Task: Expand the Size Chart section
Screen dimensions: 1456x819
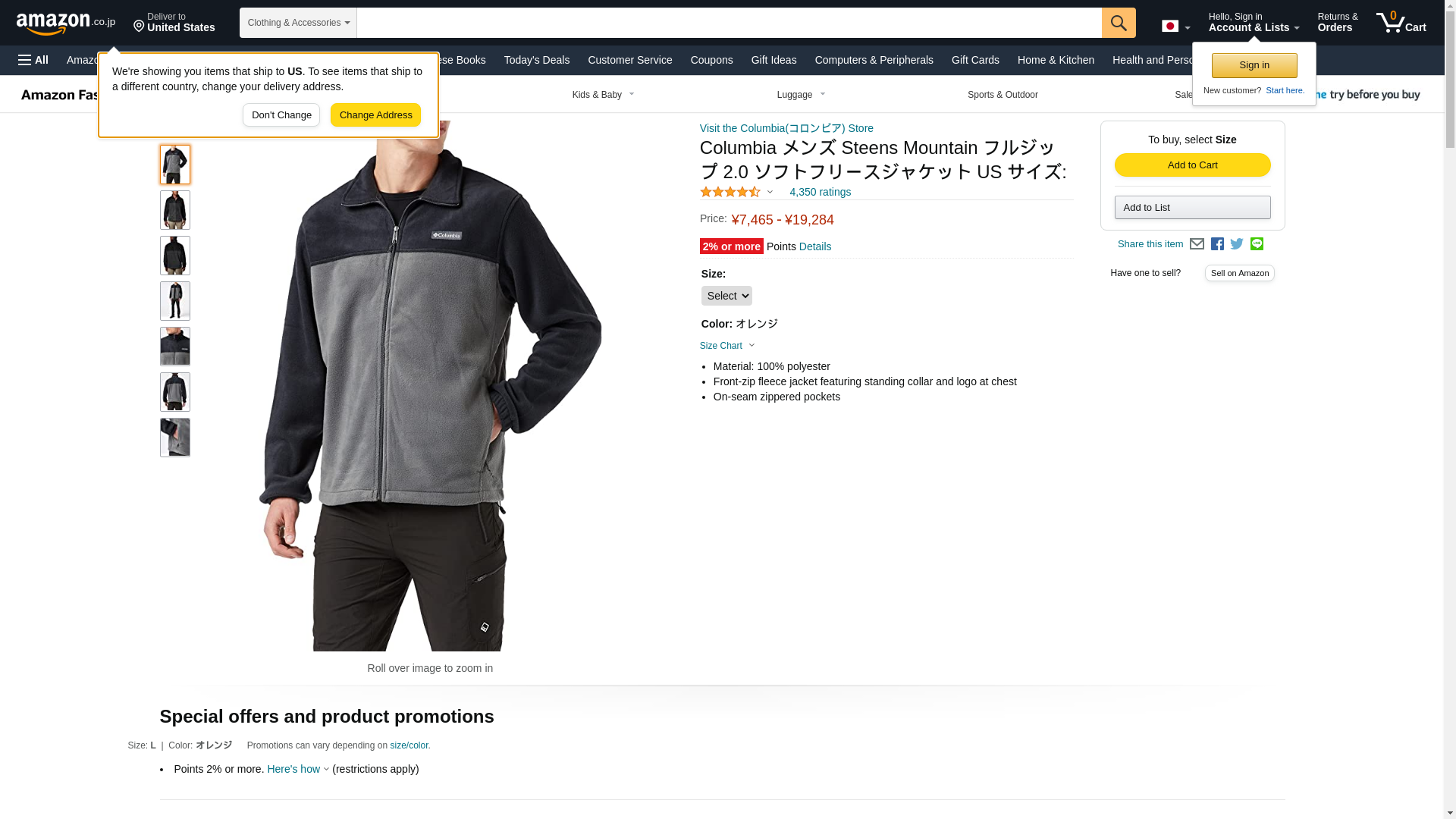Action: tap(727, 346)
